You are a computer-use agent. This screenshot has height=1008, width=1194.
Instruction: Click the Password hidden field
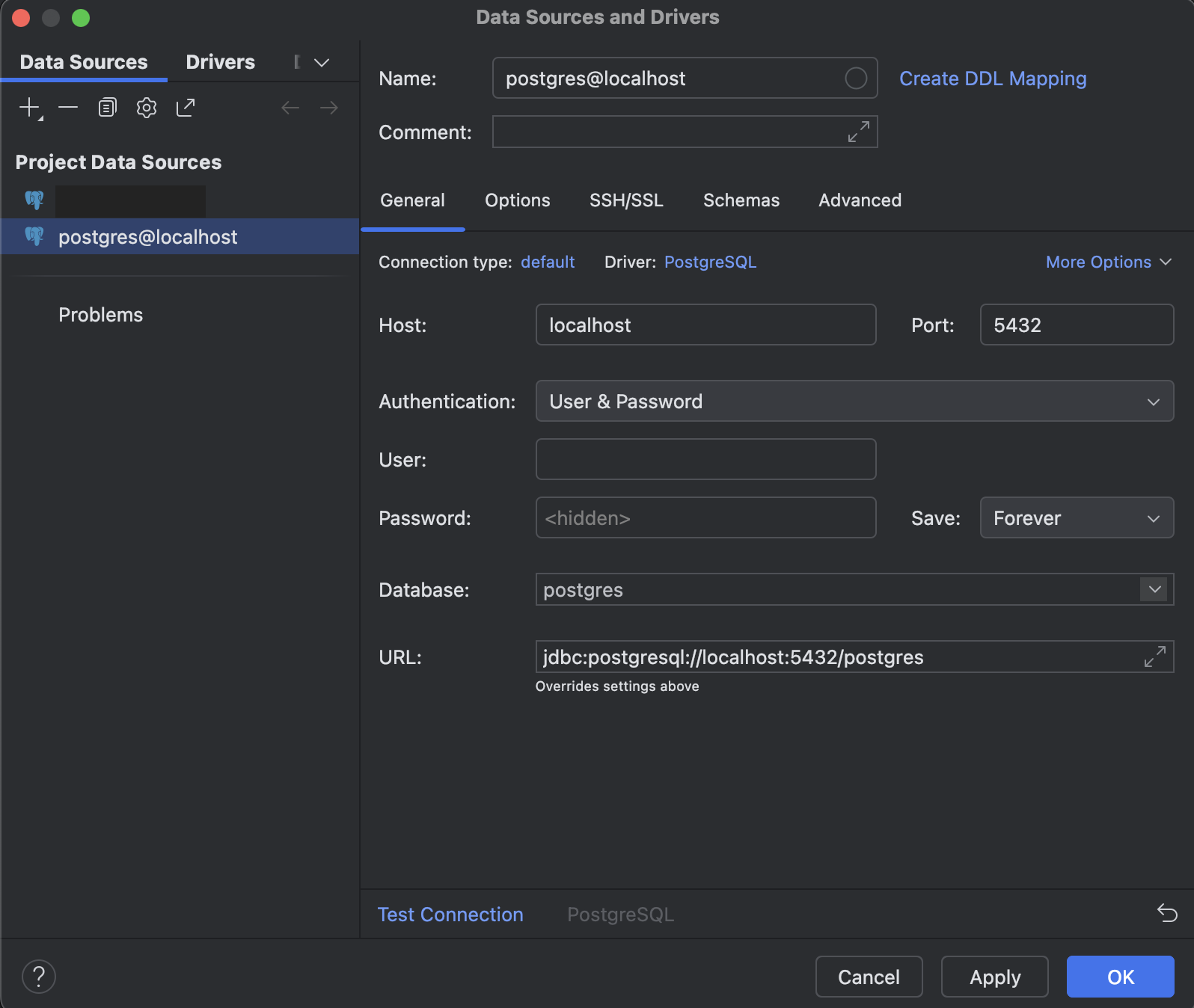click(706, 517)
